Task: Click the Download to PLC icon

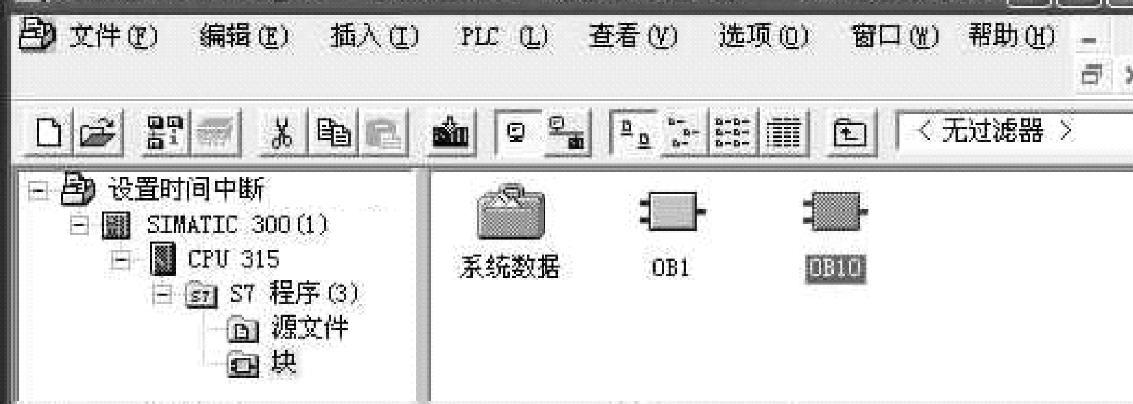Action: 450,133
